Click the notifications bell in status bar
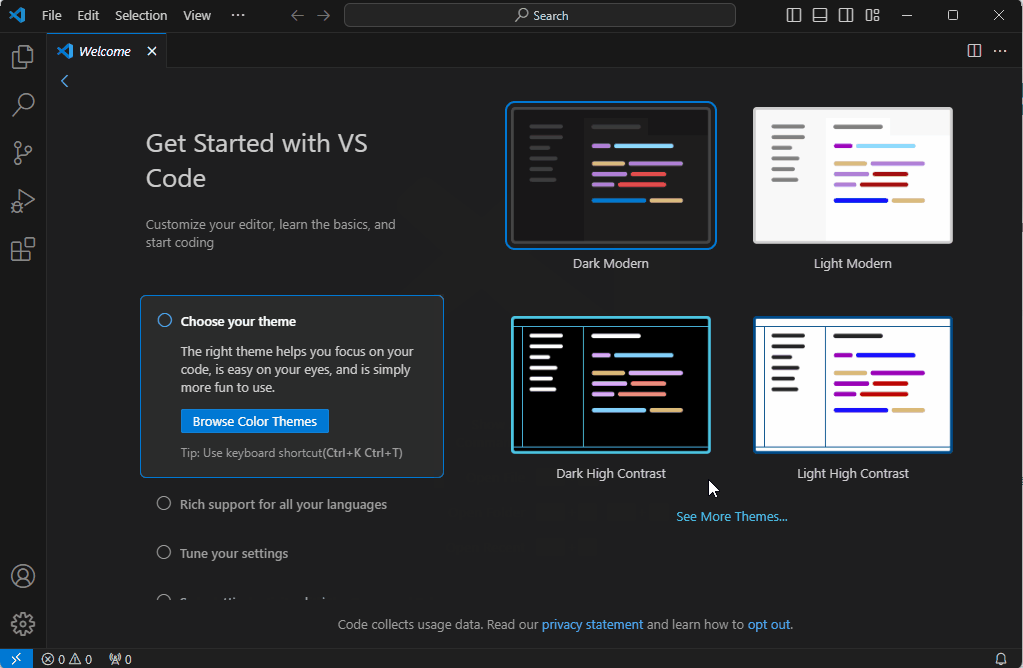Screen dimensions: 1023x668 point(1001,659)
